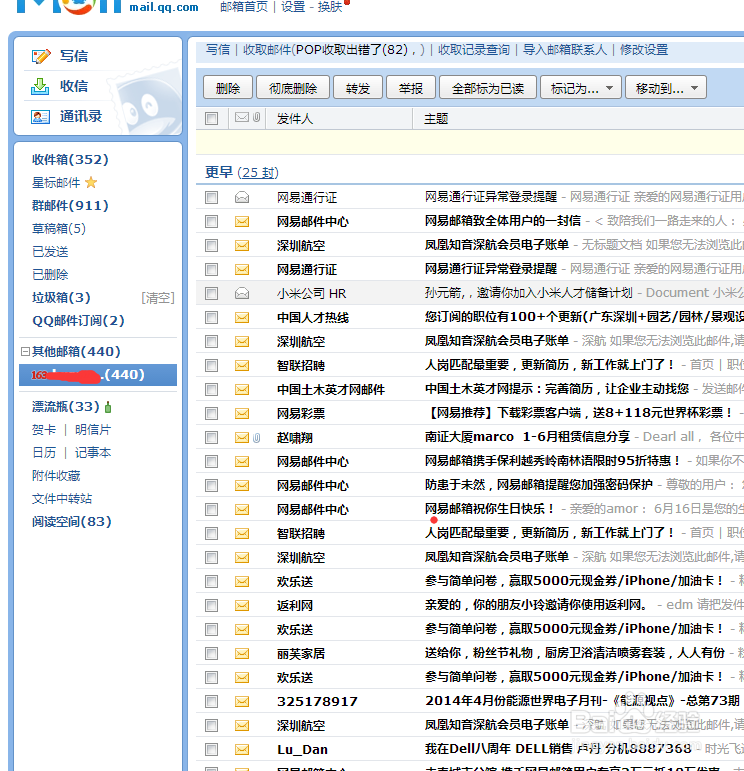Click the 换肤 top link

pos(330,7)
